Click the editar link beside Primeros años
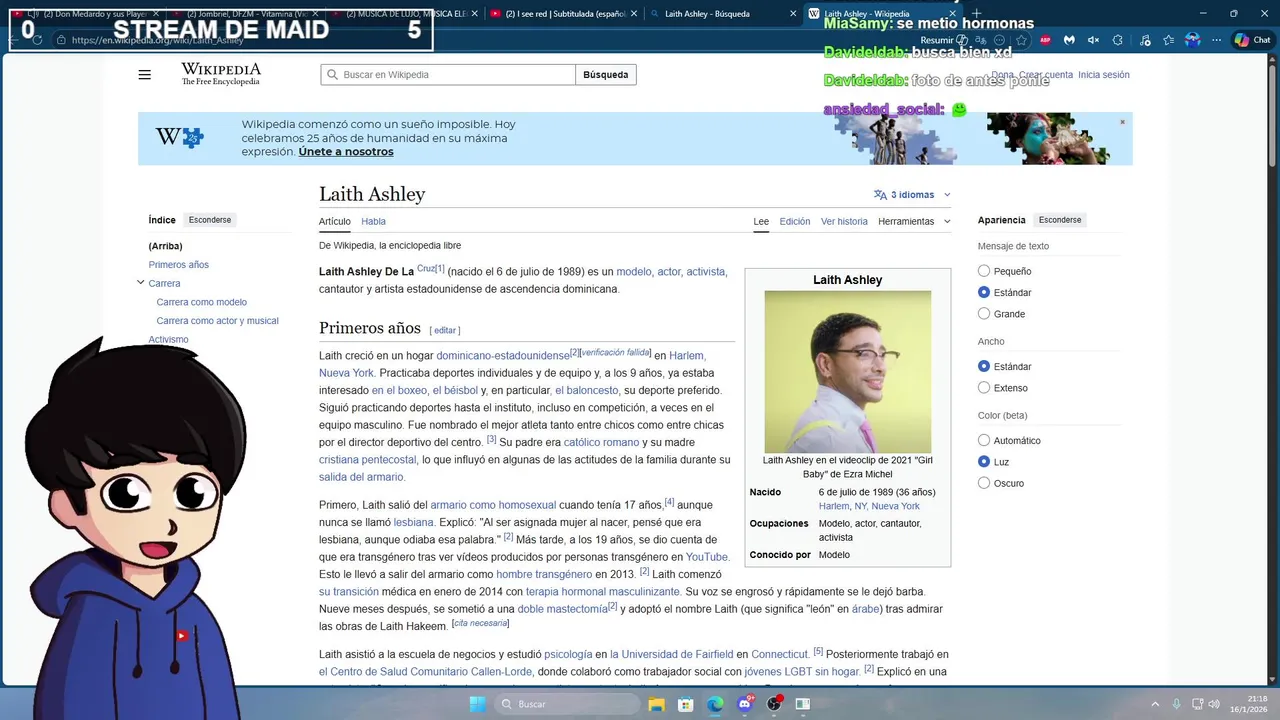Image resolution: width=1280 pixels, height=720 pixels. (x=445, y=330)
